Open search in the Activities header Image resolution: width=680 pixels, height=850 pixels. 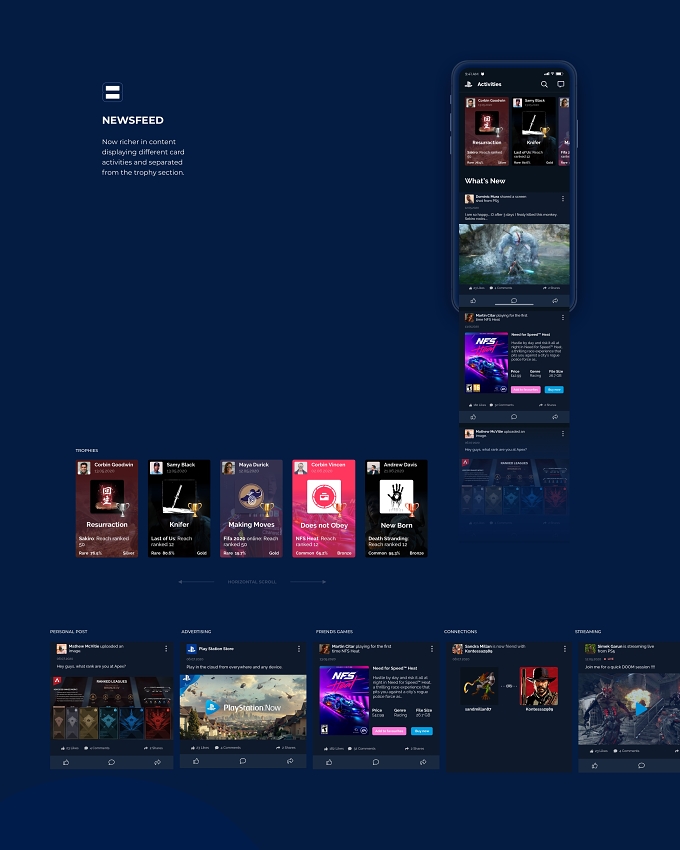click(x=544, y=84)
